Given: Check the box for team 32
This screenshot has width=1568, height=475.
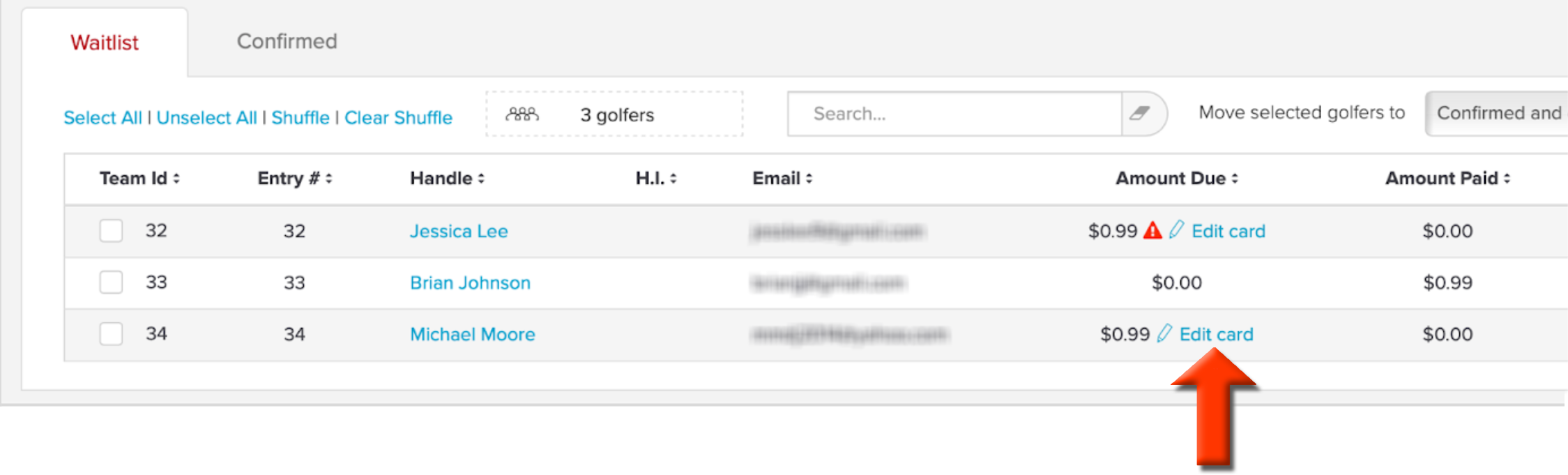Looking at the screenshot, I should click(111, 230).
